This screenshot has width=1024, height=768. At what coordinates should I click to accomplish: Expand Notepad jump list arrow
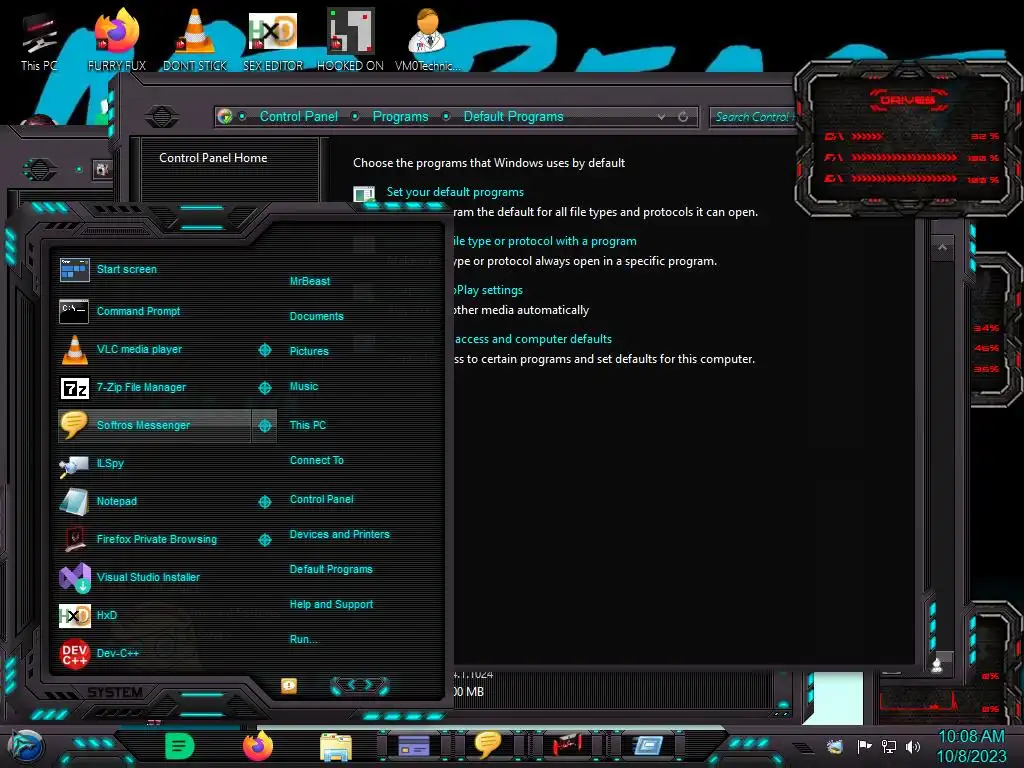pyautogui.click(x=264, y=502)
